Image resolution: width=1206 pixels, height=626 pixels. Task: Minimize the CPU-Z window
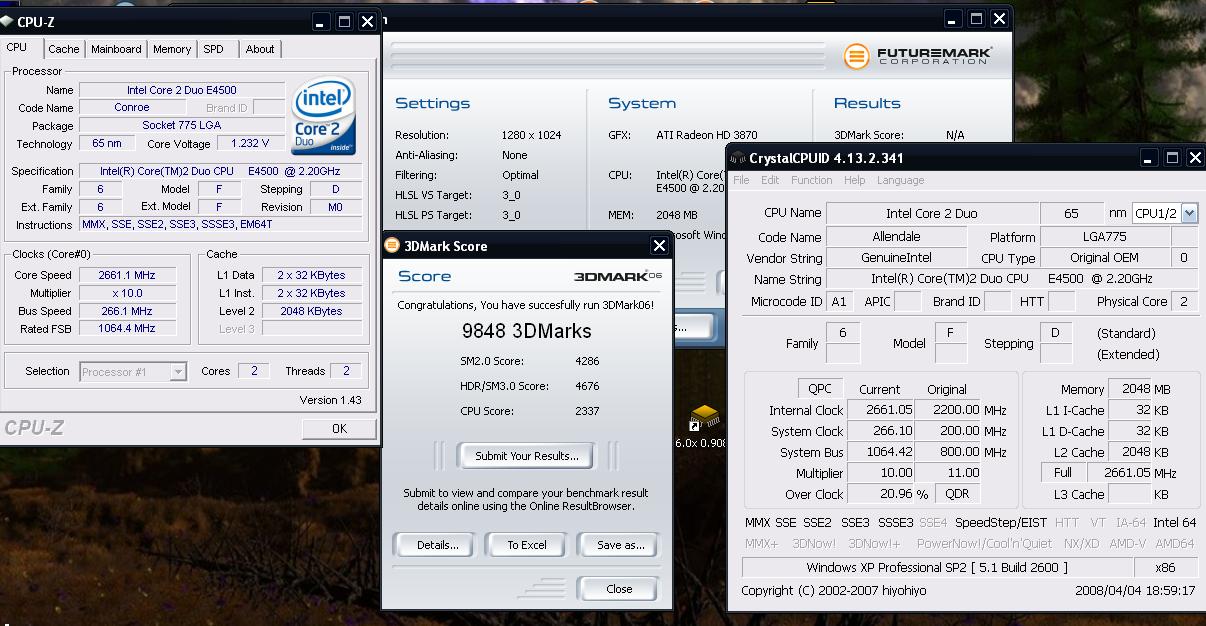tap(320, 21)
